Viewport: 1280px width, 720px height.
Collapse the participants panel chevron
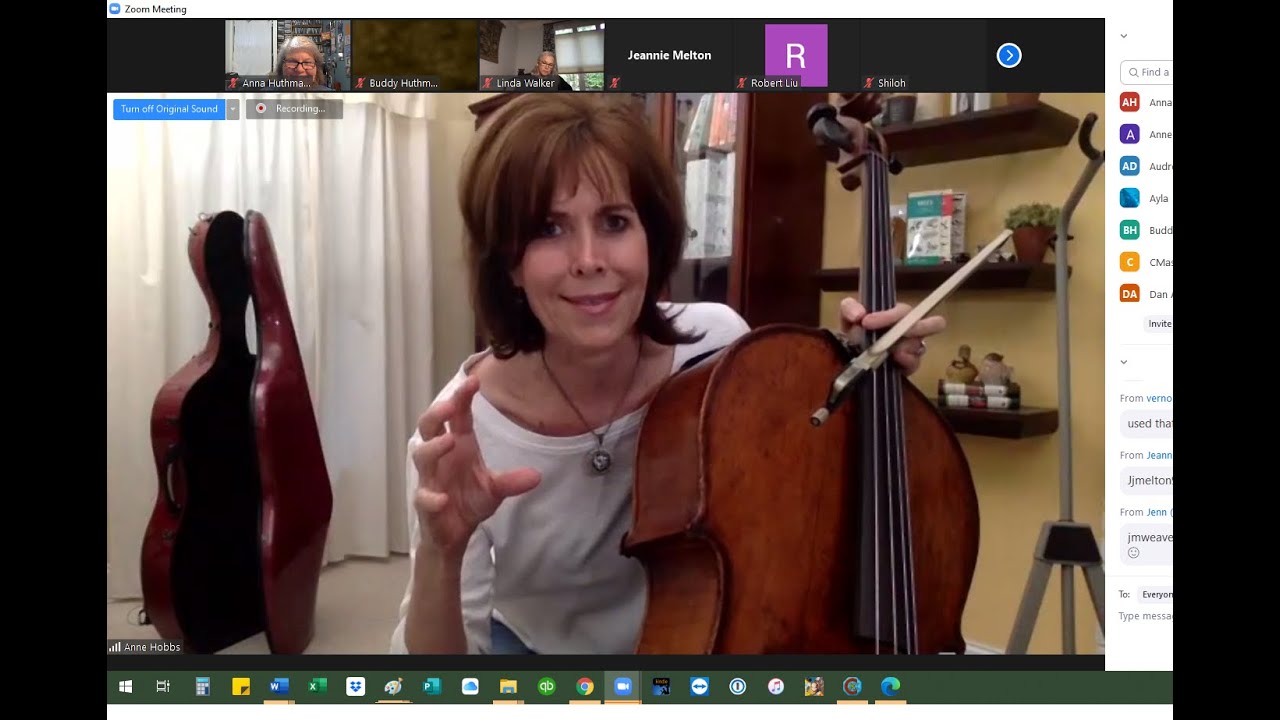[x=1124, y=36]
